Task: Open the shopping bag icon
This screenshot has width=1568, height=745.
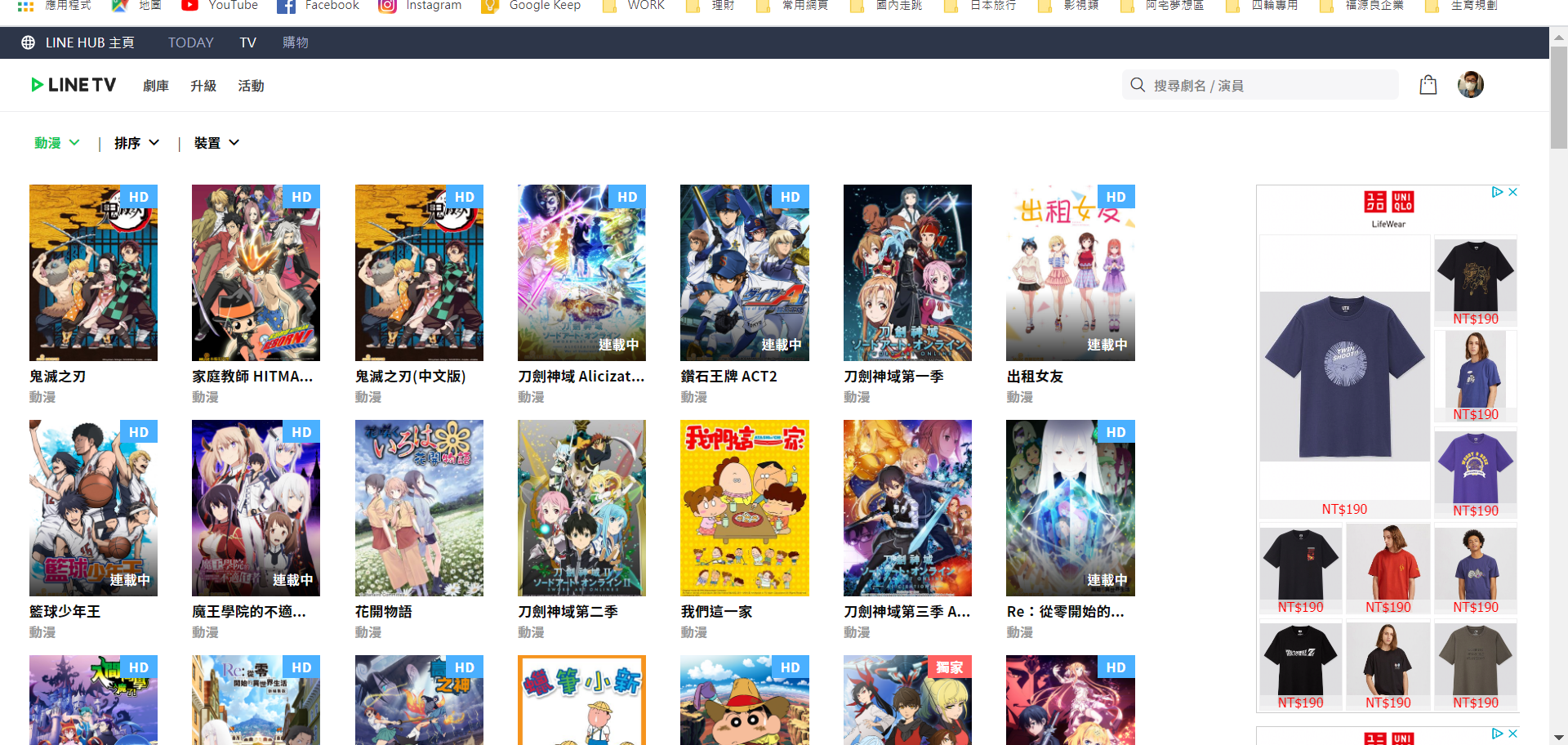Action: pyautogui.click(x=1428, y=85)
